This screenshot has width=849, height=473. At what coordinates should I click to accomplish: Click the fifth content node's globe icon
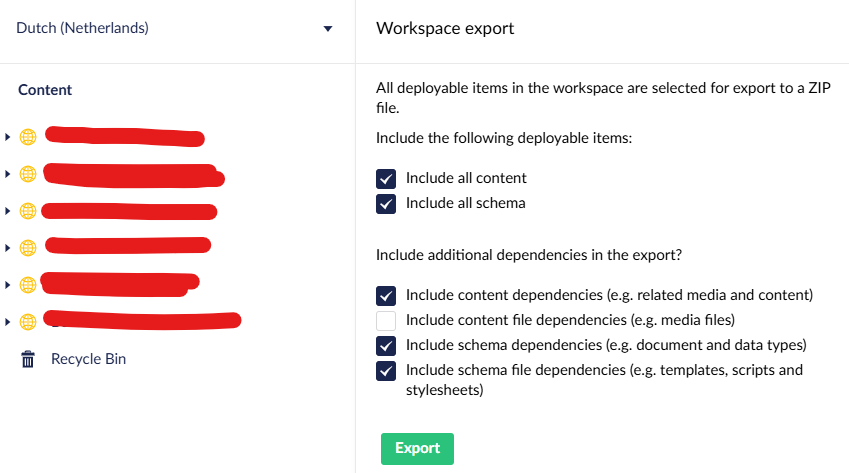pos(28,284)
